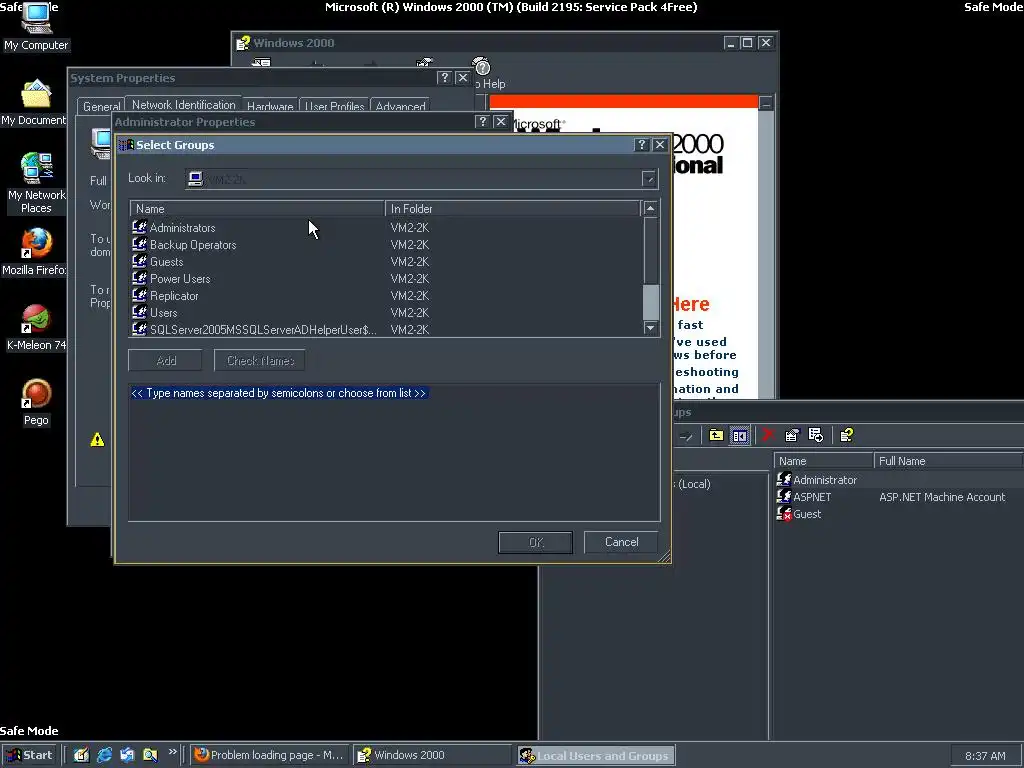This screenshot has height=768, width=1024.
Task: Click the ASP.NET Machine Account full name cell
Action: click(x=942, y=497)
